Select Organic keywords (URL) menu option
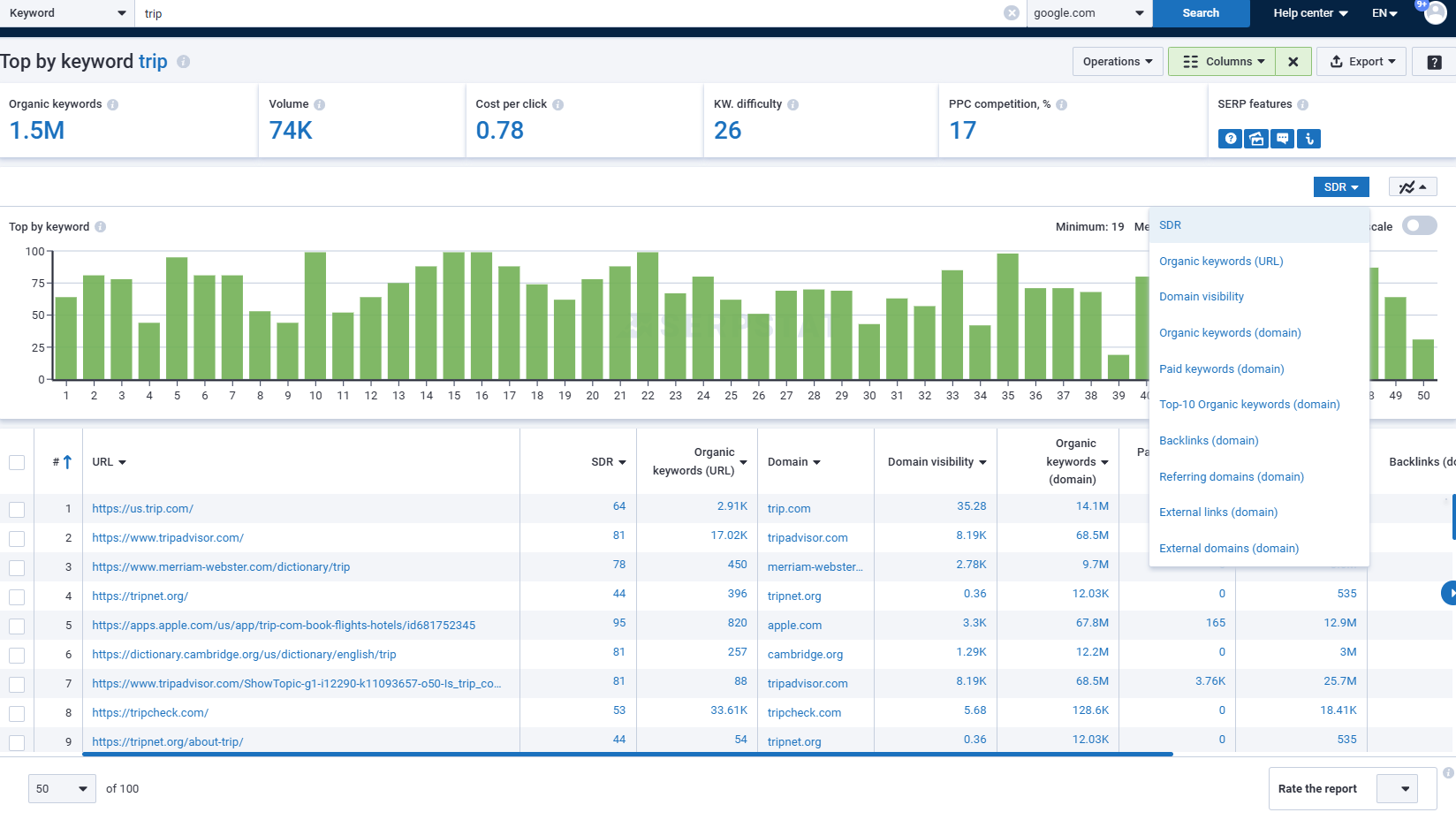1456x820 pixels. 1259,262
